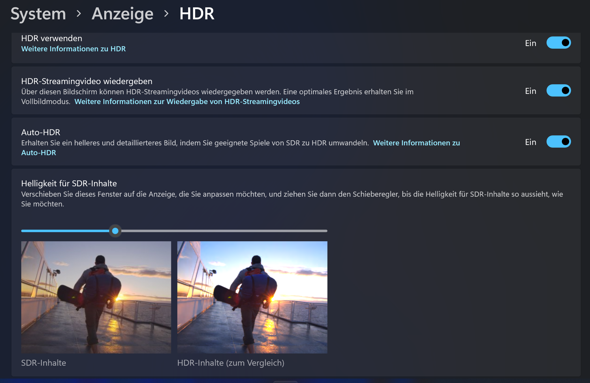Go back to System in breadcrumb
Viewport: 590px width, 383px height.
pos(38,14)
